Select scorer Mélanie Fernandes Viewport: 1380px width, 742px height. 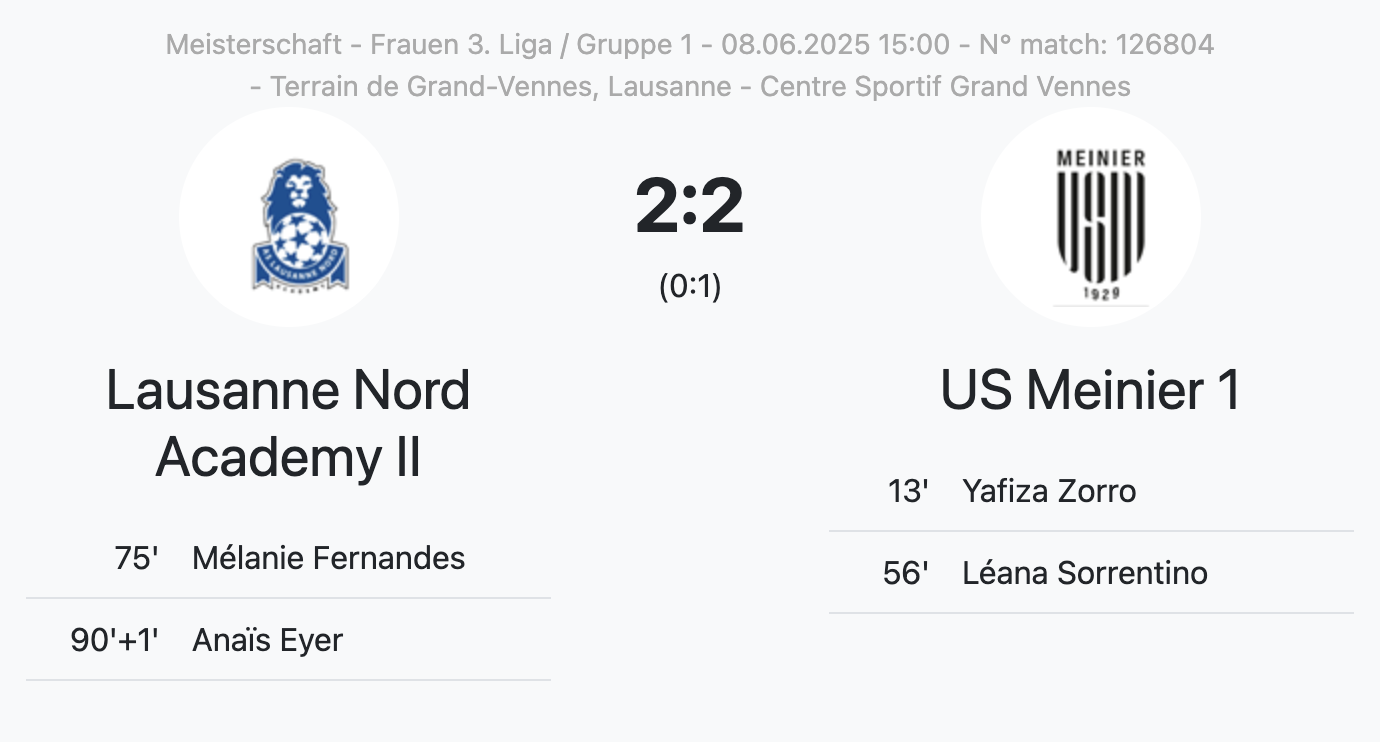(x=328, y=558)
